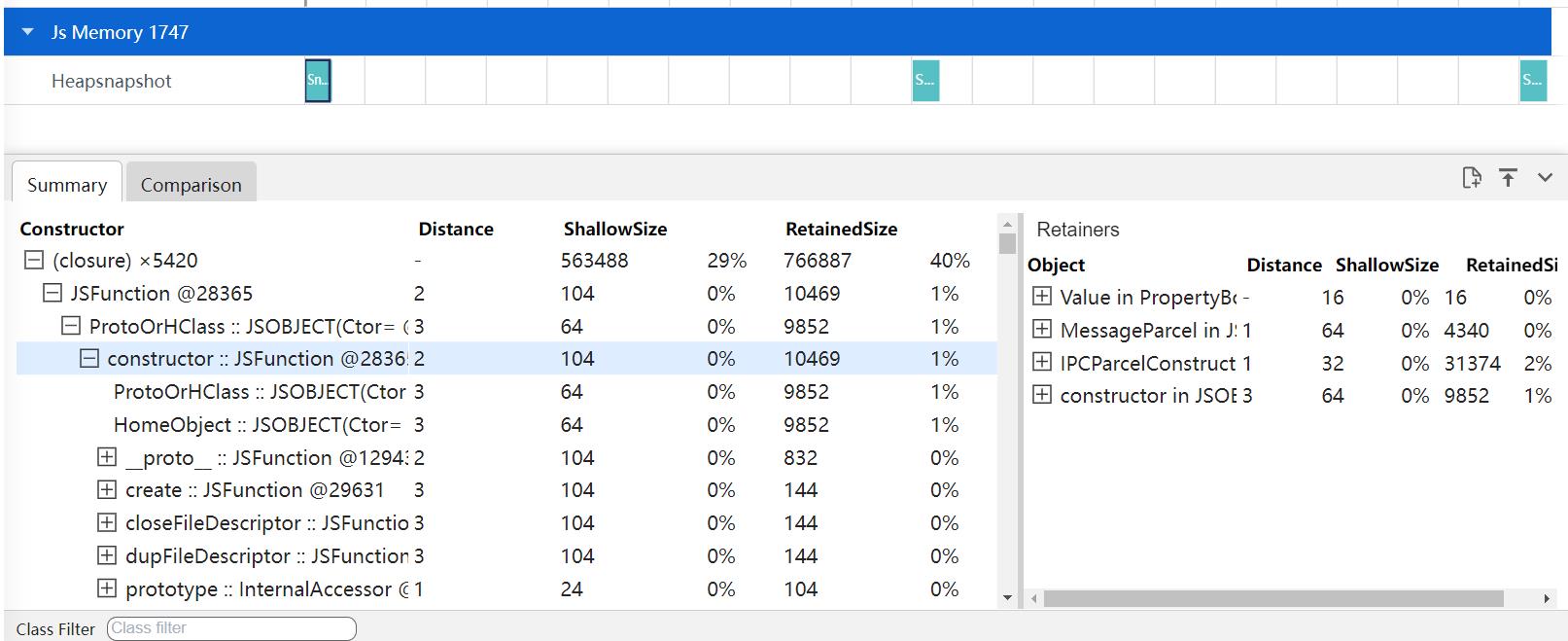Select the middle heap snapshot marker in timeline
This screenshot has height=641, width=1568.
[x=925, y=81]
